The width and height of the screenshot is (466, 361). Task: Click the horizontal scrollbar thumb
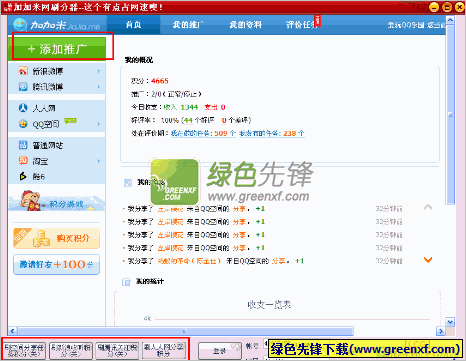[x=185, y=331]
